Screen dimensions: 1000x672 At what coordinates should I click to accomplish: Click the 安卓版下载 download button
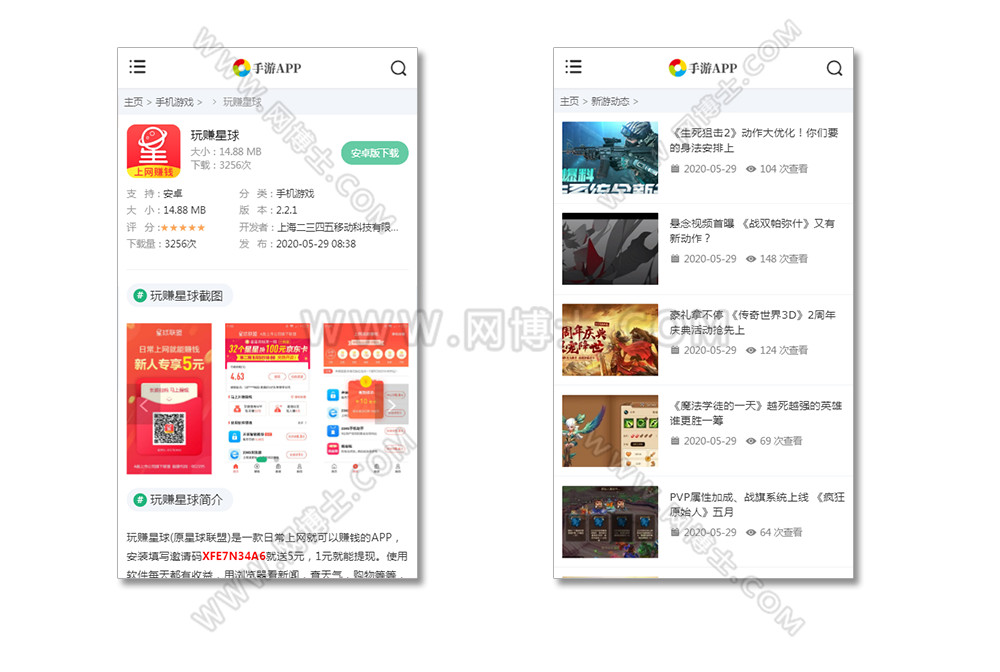[375, 153]
